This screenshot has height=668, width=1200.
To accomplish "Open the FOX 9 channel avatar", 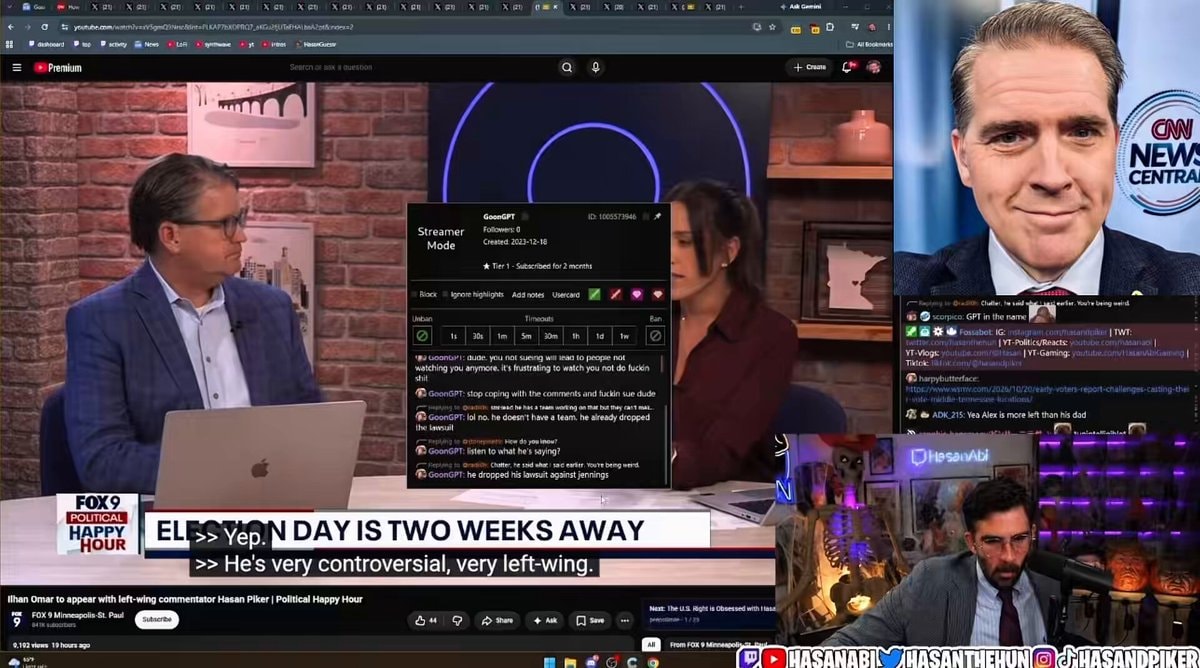I will pos(16,620).
